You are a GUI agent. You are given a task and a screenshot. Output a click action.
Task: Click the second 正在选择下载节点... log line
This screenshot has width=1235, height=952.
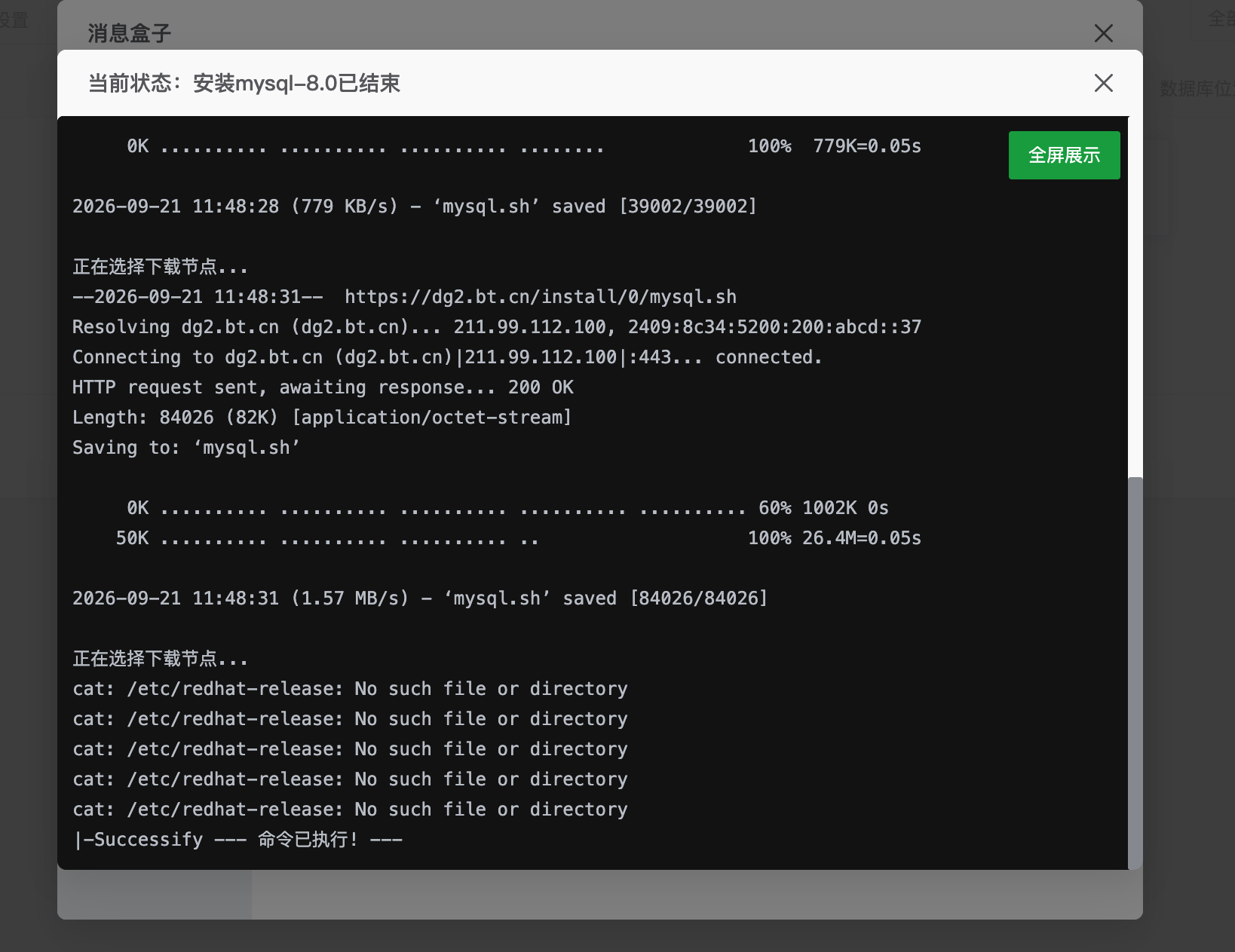click(160, 659)
